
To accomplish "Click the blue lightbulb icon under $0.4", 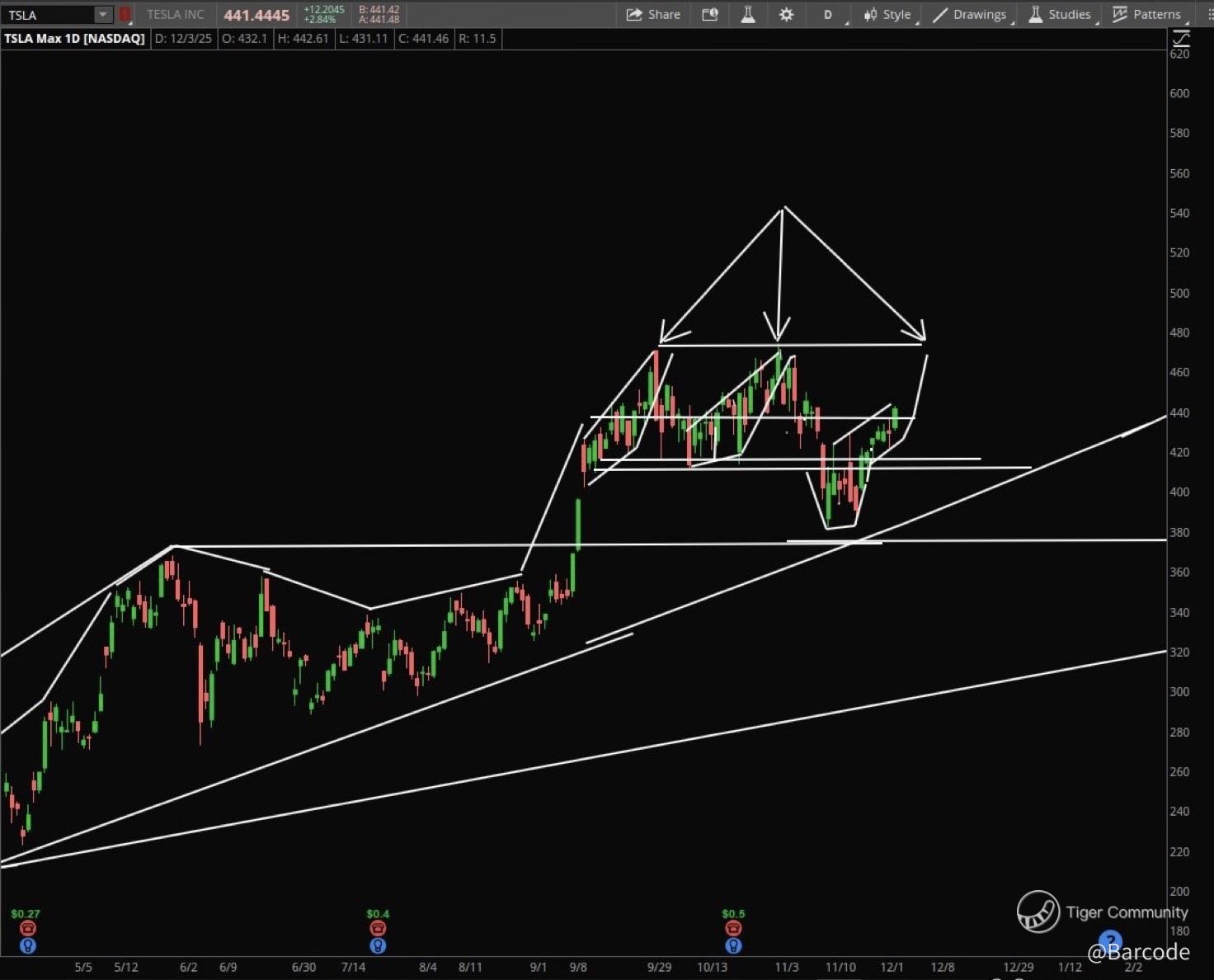I will coord(378,945).
